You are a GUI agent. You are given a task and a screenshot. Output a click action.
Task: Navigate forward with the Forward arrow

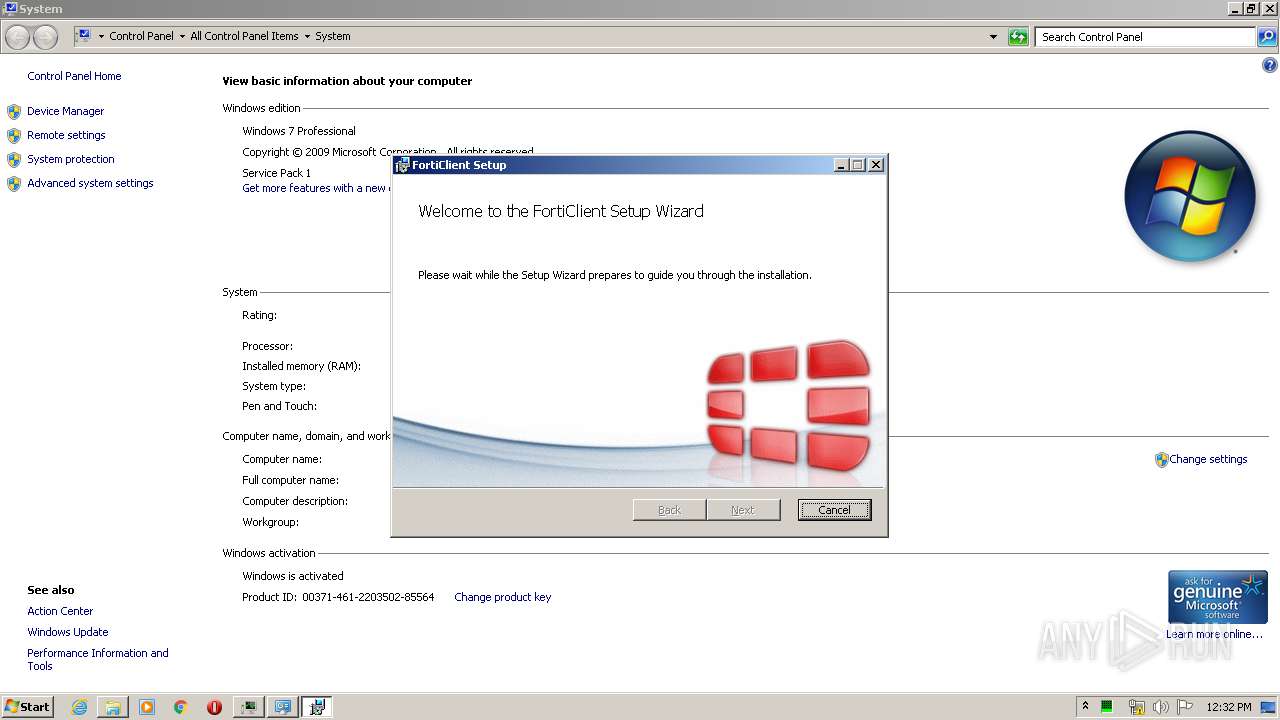[x=46, y=37]
